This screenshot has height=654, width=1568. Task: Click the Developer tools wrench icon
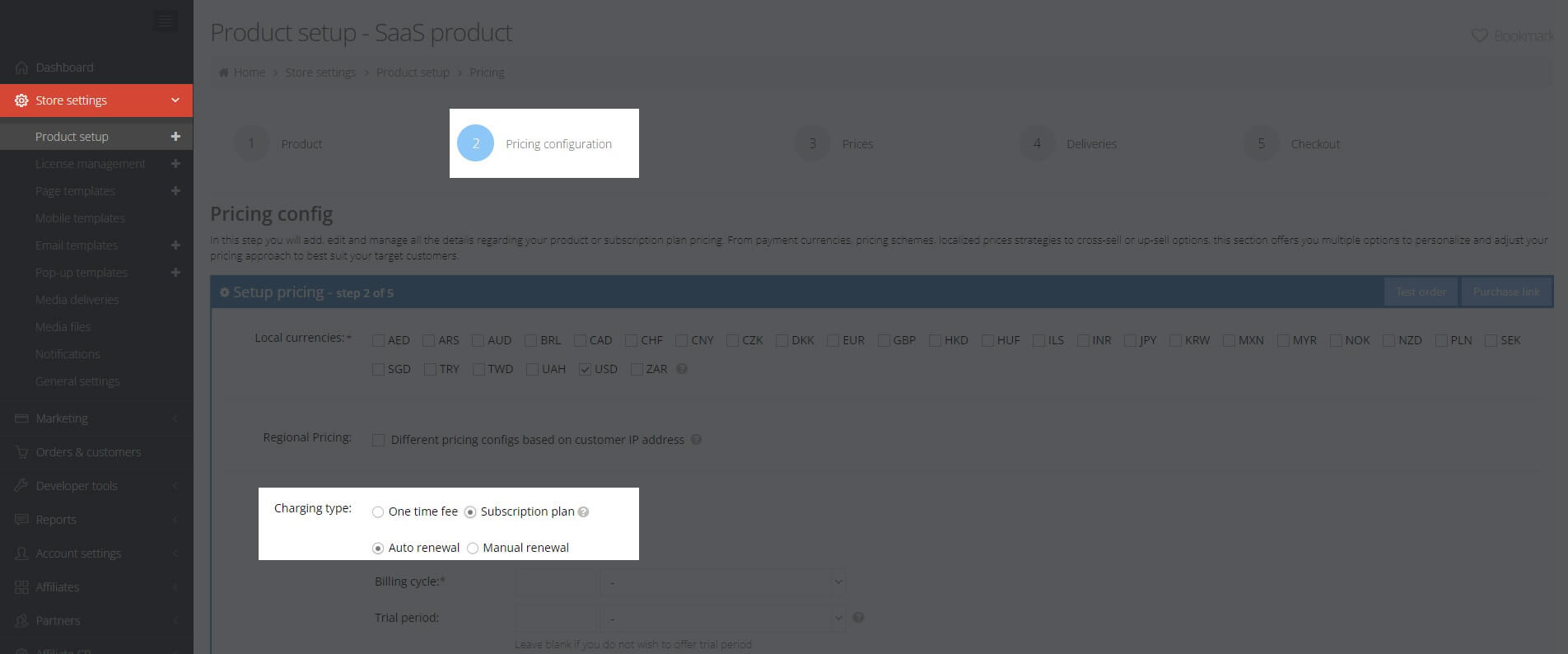(21, 486)
